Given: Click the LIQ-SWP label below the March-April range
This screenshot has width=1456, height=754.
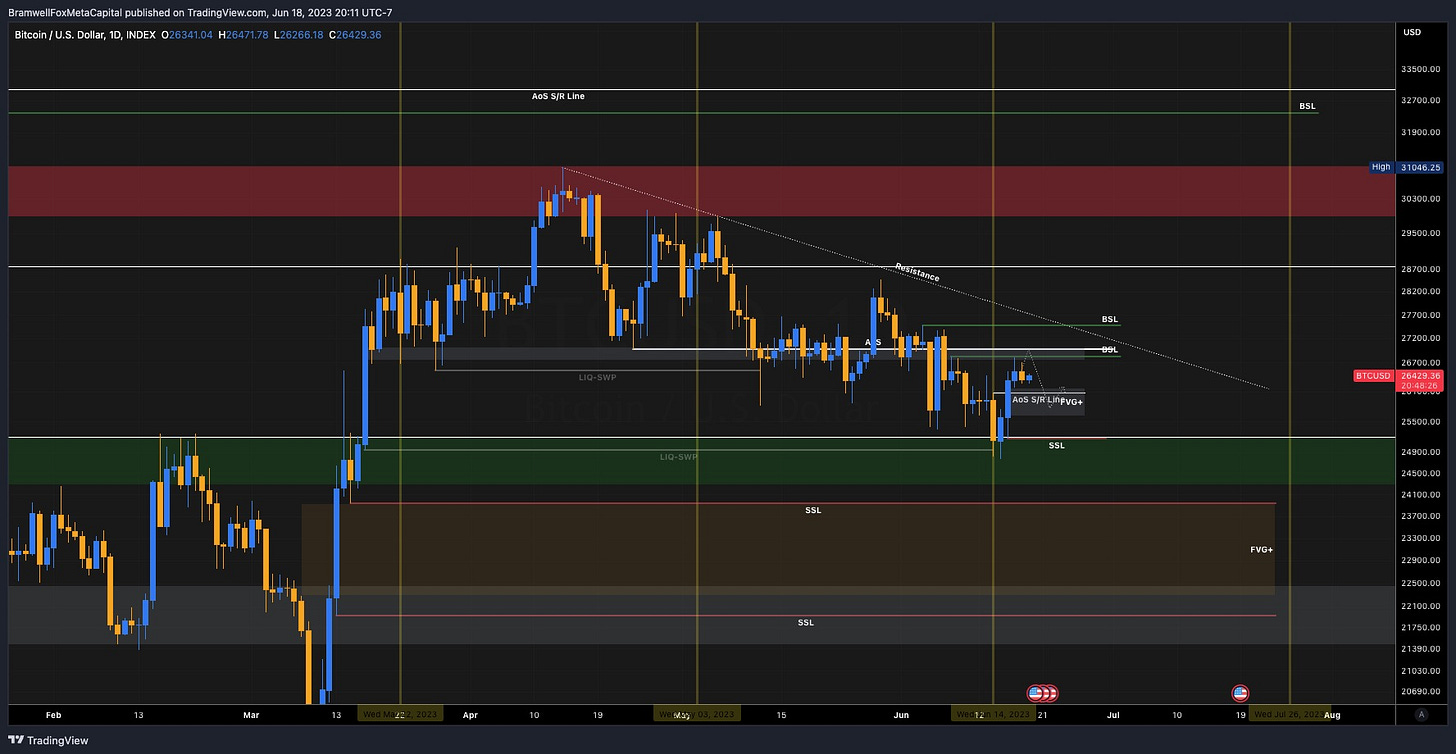Looking at the screenshot, I should pyautogui.click(x=598, y=377).
